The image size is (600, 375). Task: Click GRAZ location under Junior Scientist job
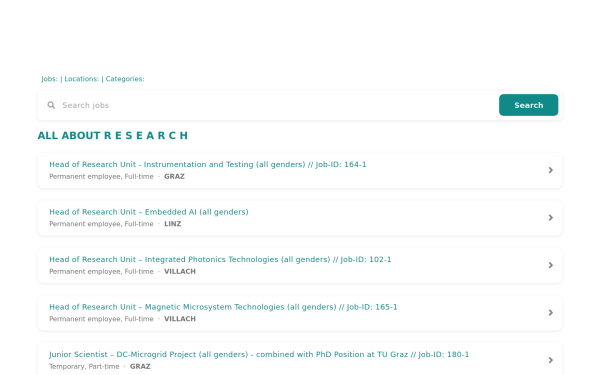coord(140,366)
